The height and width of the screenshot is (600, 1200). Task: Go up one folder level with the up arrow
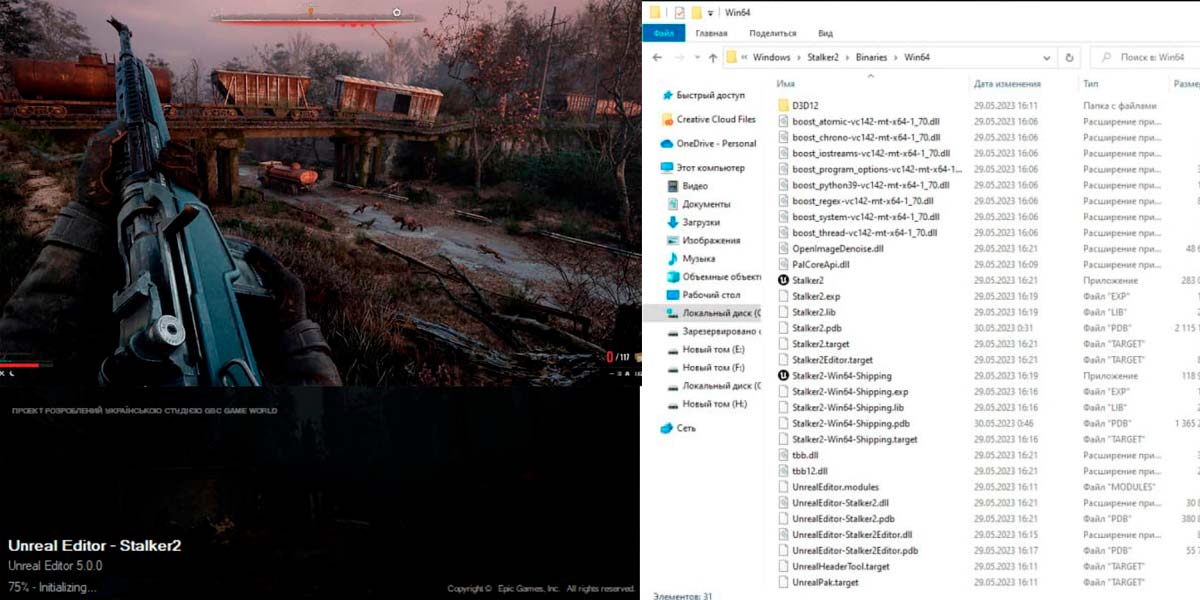[x=712, y=58]
